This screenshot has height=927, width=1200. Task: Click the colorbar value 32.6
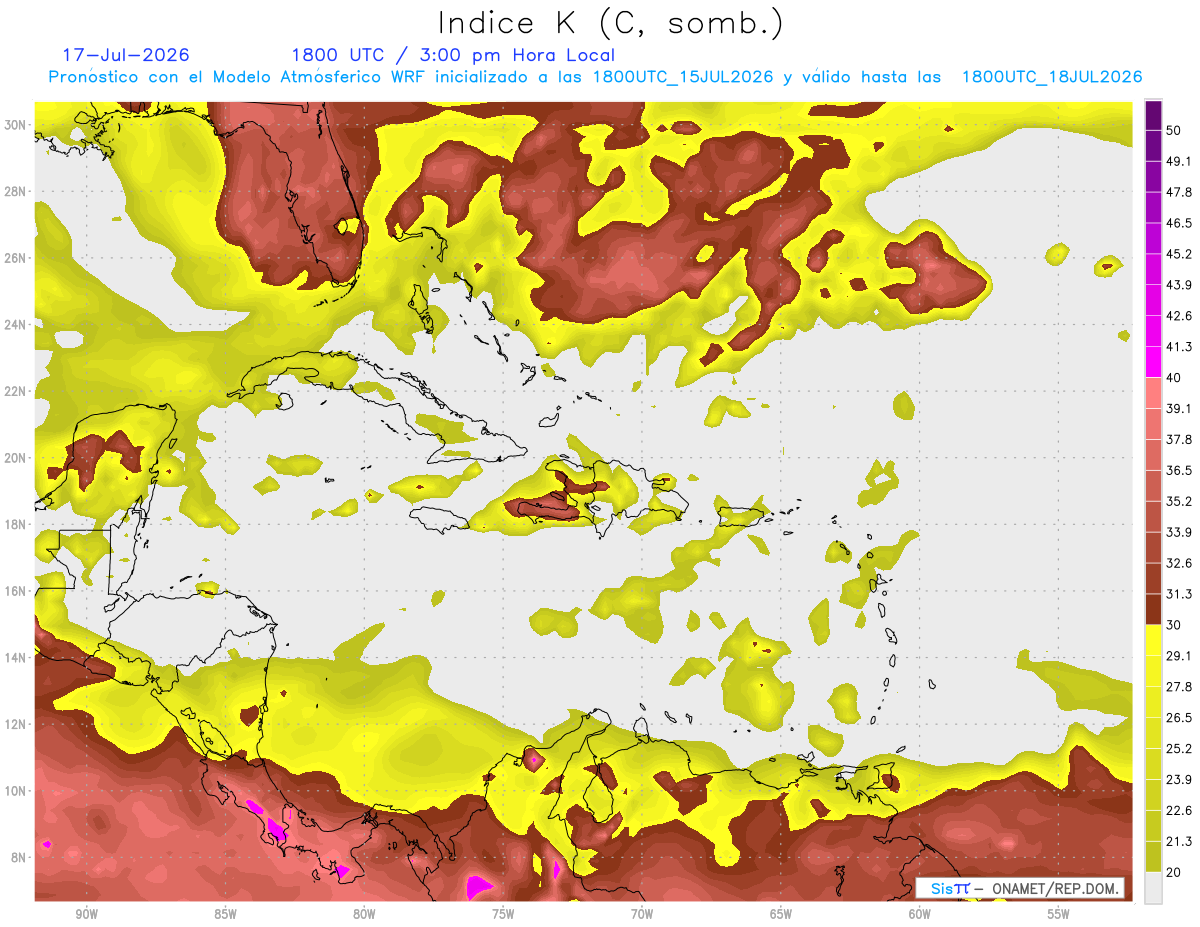[x=1179, y=563]
